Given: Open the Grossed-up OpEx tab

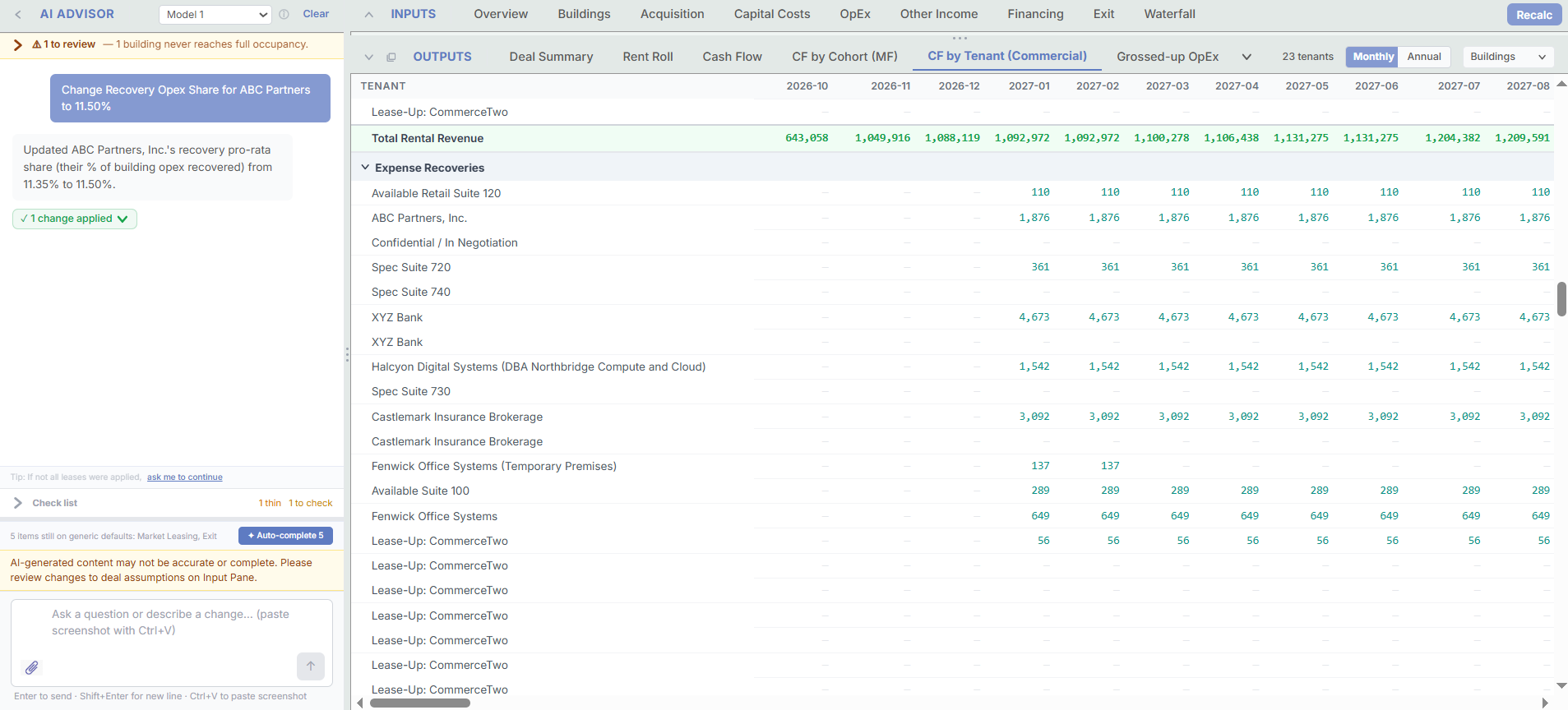Looking at the screenshot, I should (1168, 57).
